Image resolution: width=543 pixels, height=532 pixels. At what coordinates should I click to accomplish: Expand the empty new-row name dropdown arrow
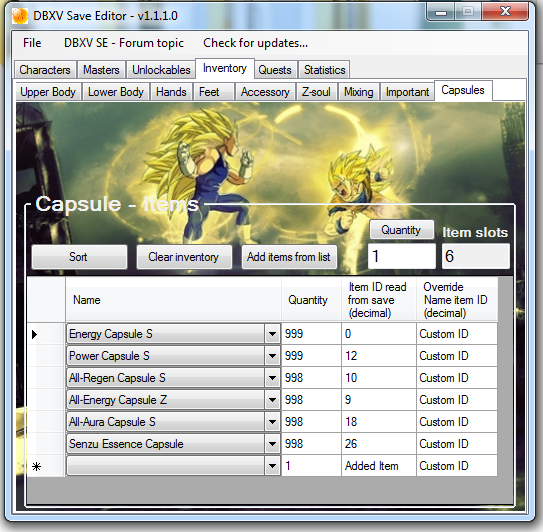pos(273,466)
